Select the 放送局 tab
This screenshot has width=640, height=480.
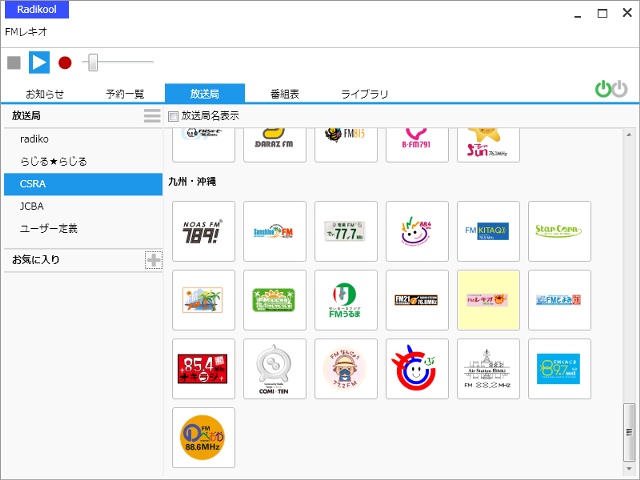[205, 93]
